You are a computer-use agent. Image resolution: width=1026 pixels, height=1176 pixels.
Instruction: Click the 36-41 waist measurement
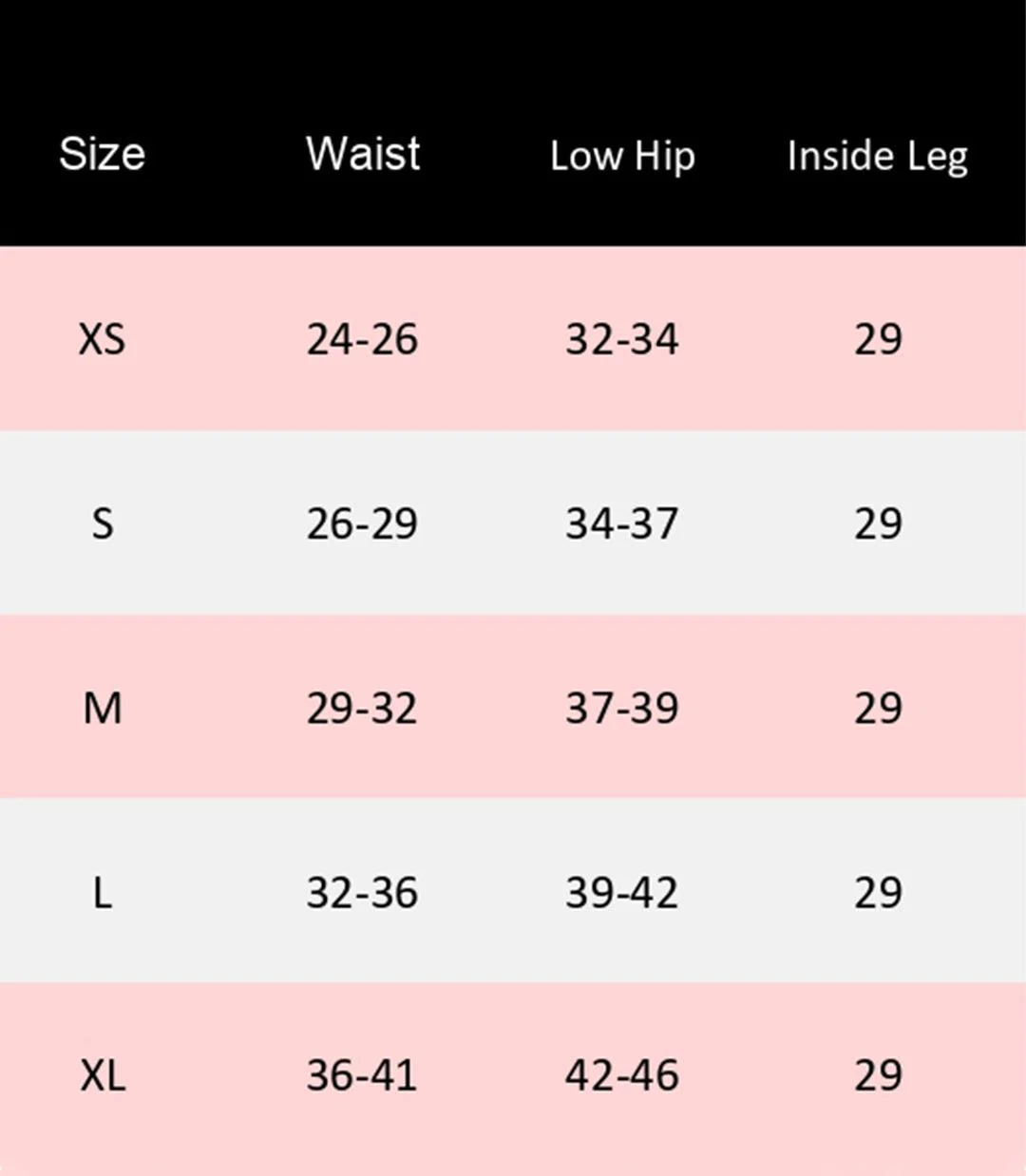point(362,1075)
